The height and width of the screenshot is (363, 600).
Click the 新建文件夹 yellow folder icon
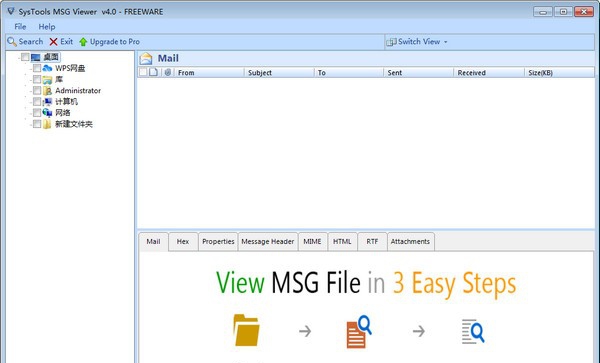tap(47, 124)
